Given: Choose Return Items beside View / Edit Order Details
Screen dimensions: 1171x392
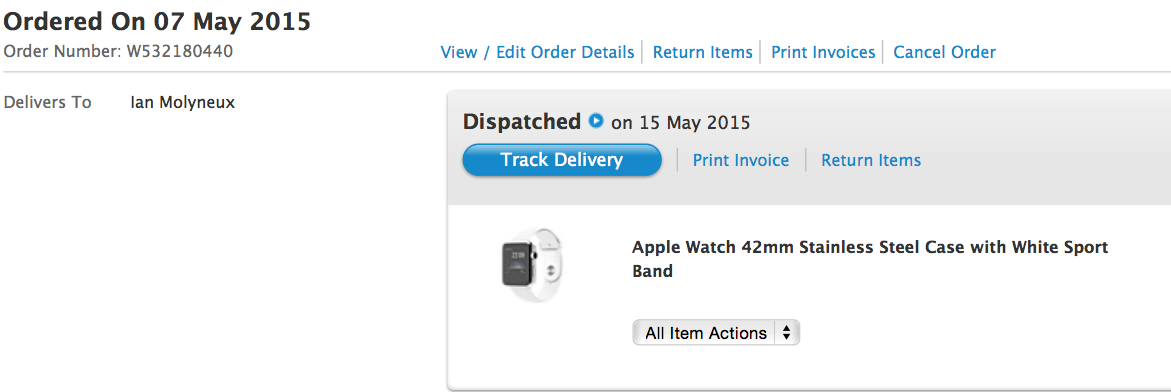Looking at the screenshot, I should point(703,52).
